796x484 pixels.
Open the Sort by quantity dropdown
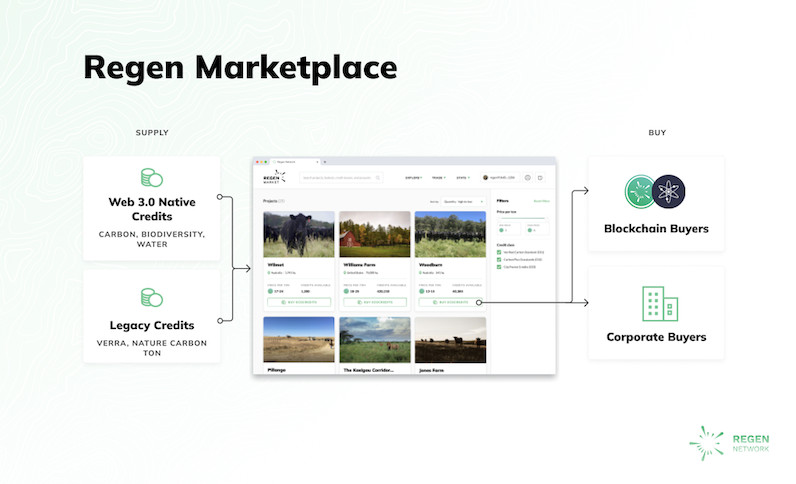463,201
